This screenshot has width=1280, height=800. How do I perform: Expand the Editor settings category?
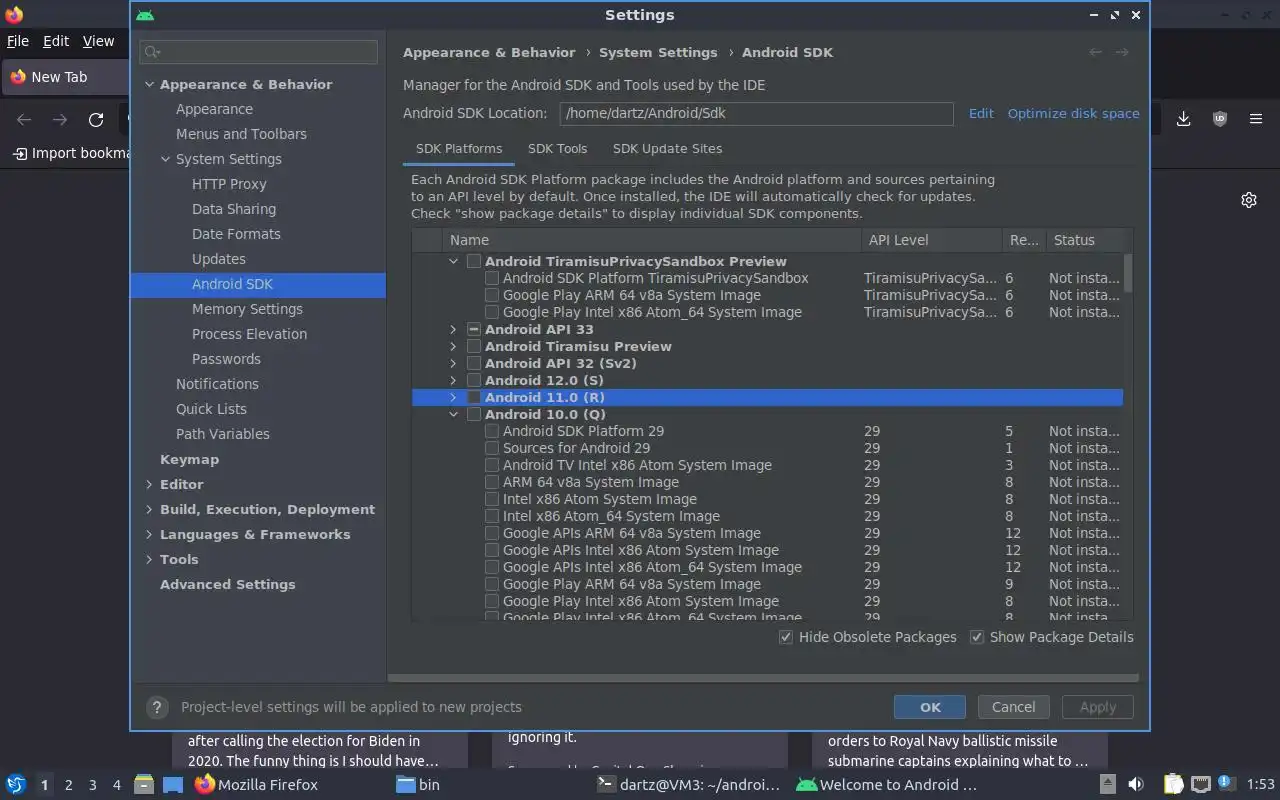point(149,485)
